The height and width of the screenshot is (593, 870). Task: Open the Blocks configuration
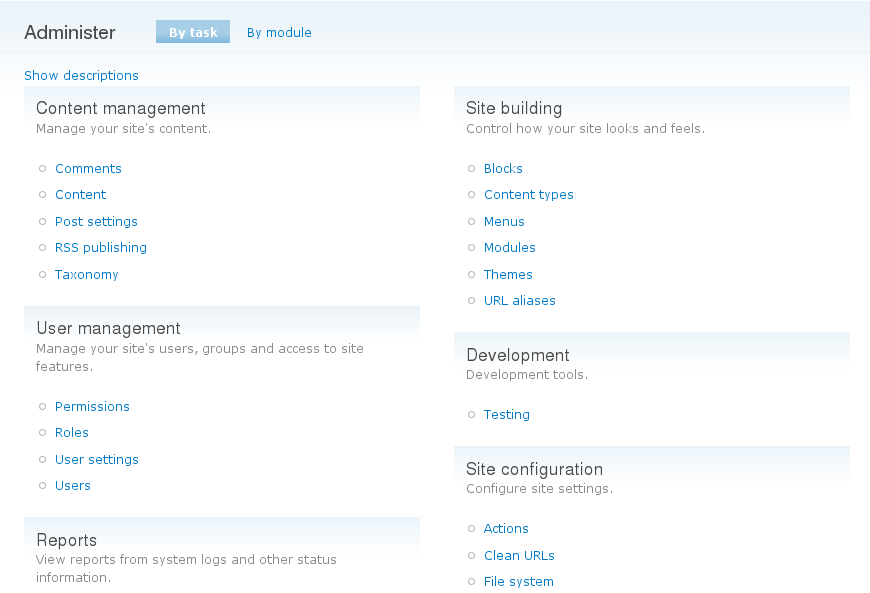(503, 168)
